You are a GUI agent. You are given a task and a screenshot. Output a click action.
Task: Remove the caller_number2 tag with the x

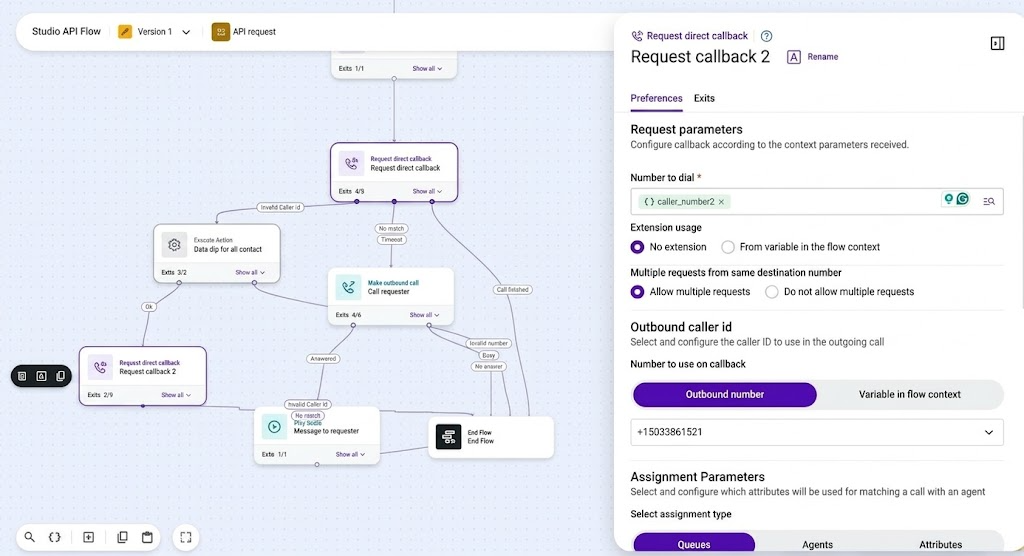point(721,202)
